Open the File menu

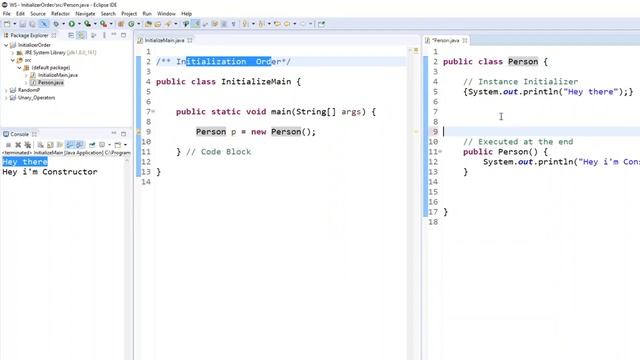(7, 13)
